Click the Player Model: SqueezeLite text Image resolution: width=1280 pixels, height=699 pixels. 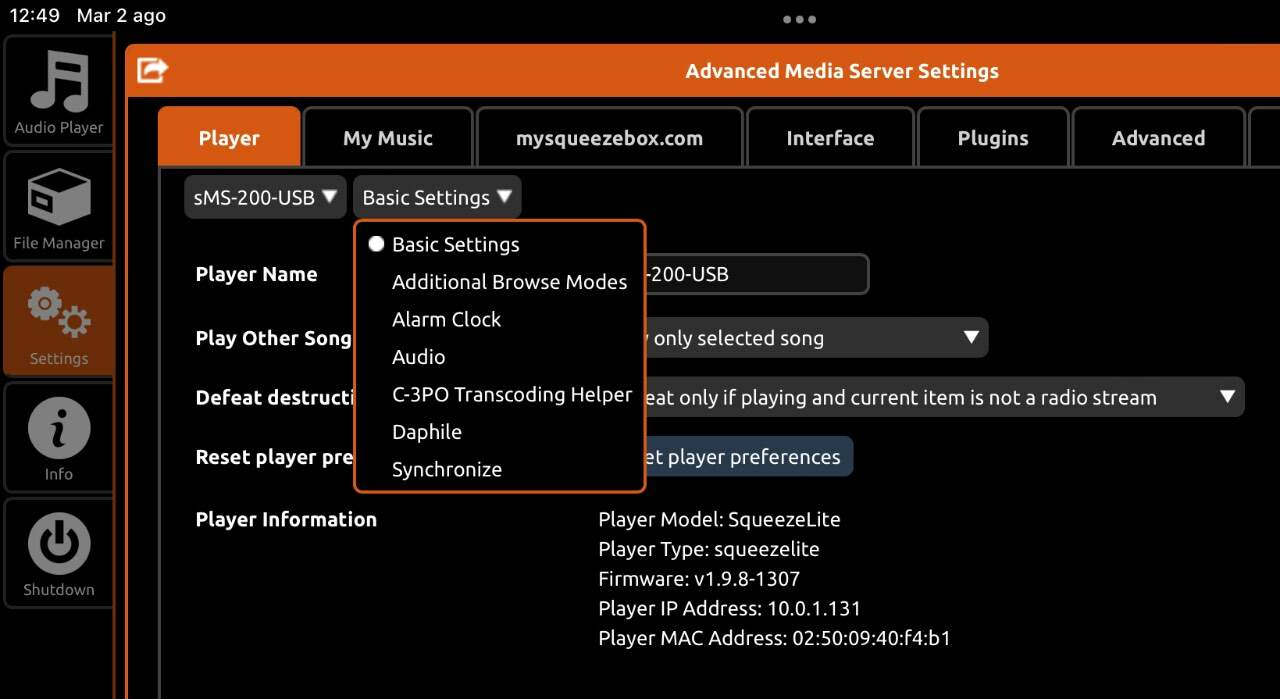coord(719,519)
